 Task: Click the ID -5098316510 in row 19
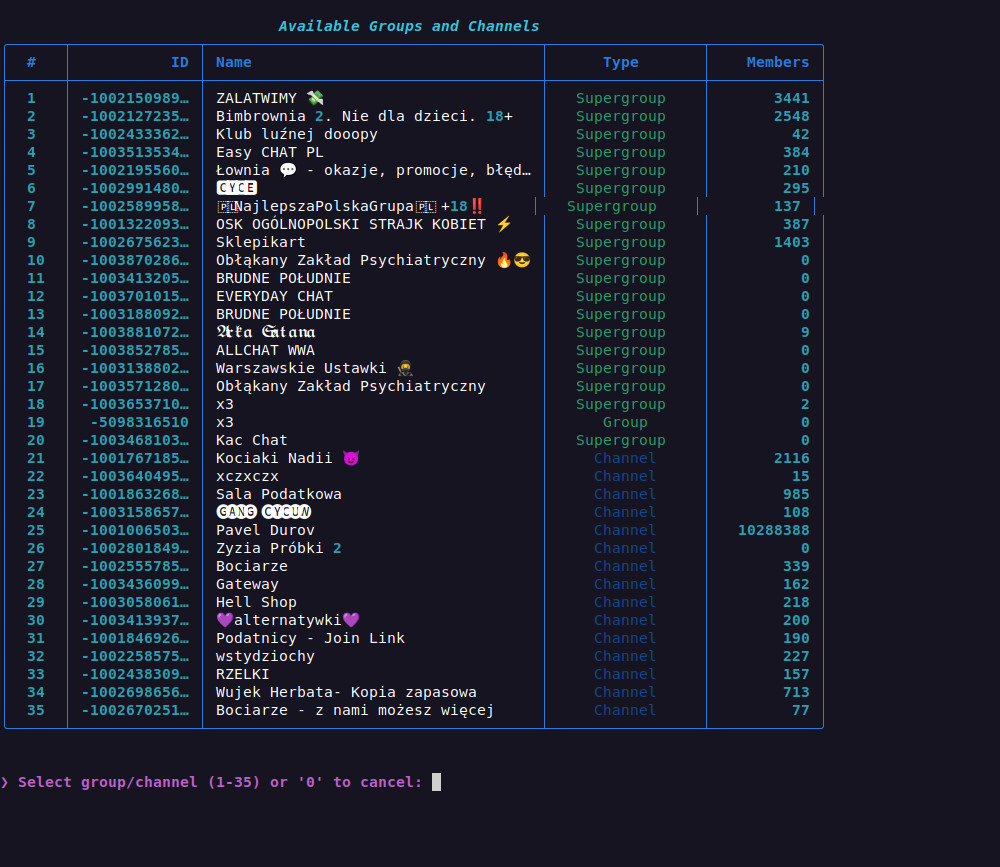139,422
